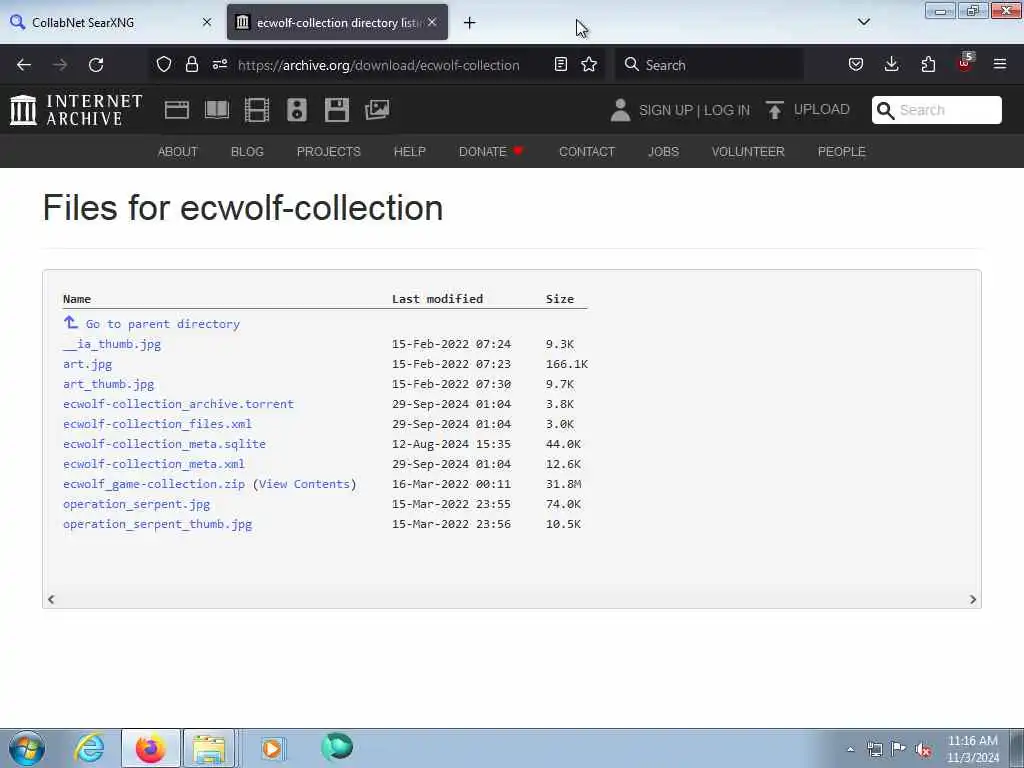The width and height of the screenshot is (1024, 768).
Task: Click the upload arrow icon
Action: pos(775,110)
